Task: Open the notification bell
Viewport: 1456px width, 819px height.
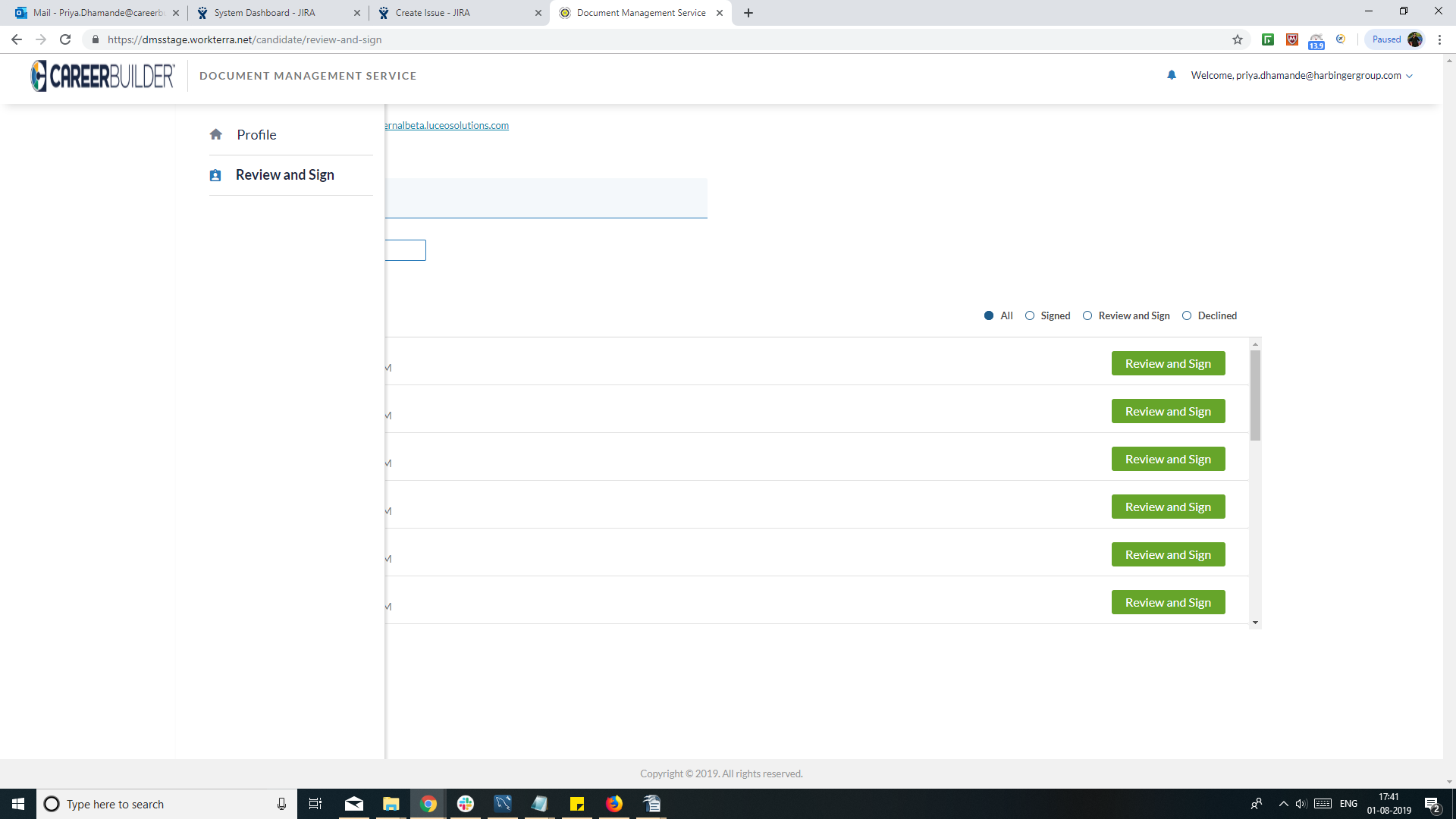Action: [x=1172, y=75]
